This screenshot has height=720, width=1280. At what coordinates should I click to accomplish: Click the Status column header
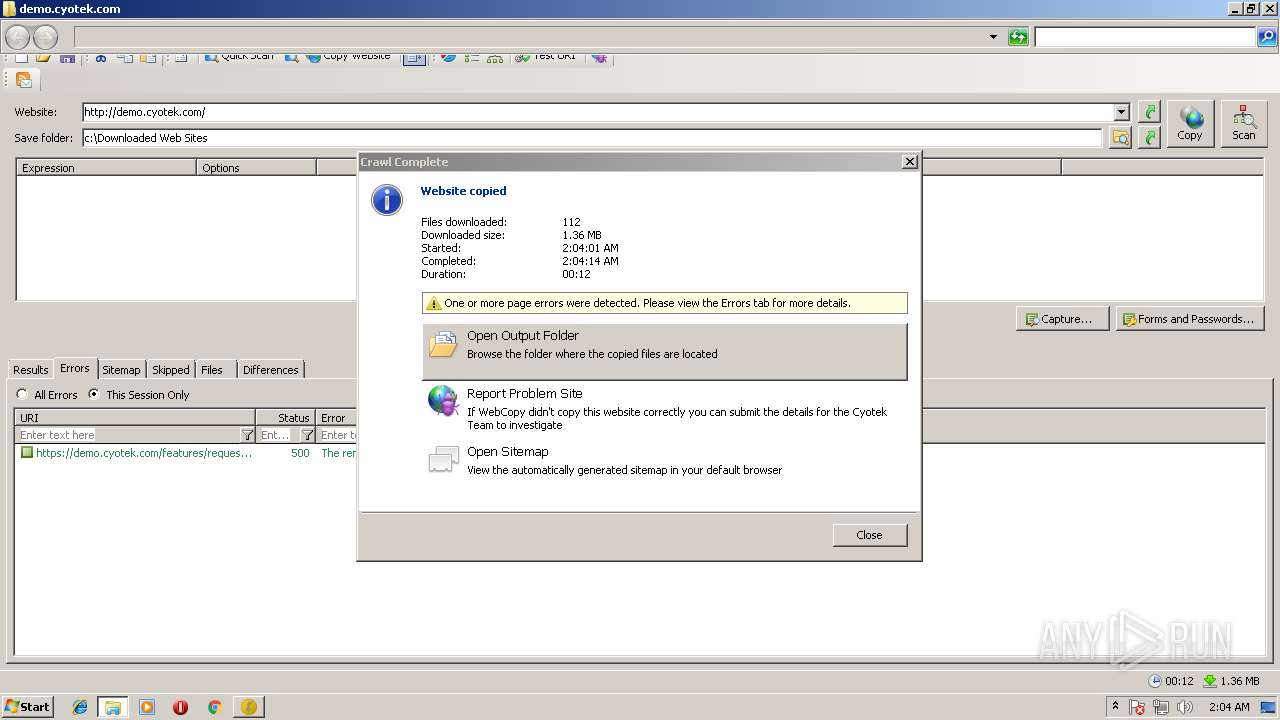click(286, 418)
